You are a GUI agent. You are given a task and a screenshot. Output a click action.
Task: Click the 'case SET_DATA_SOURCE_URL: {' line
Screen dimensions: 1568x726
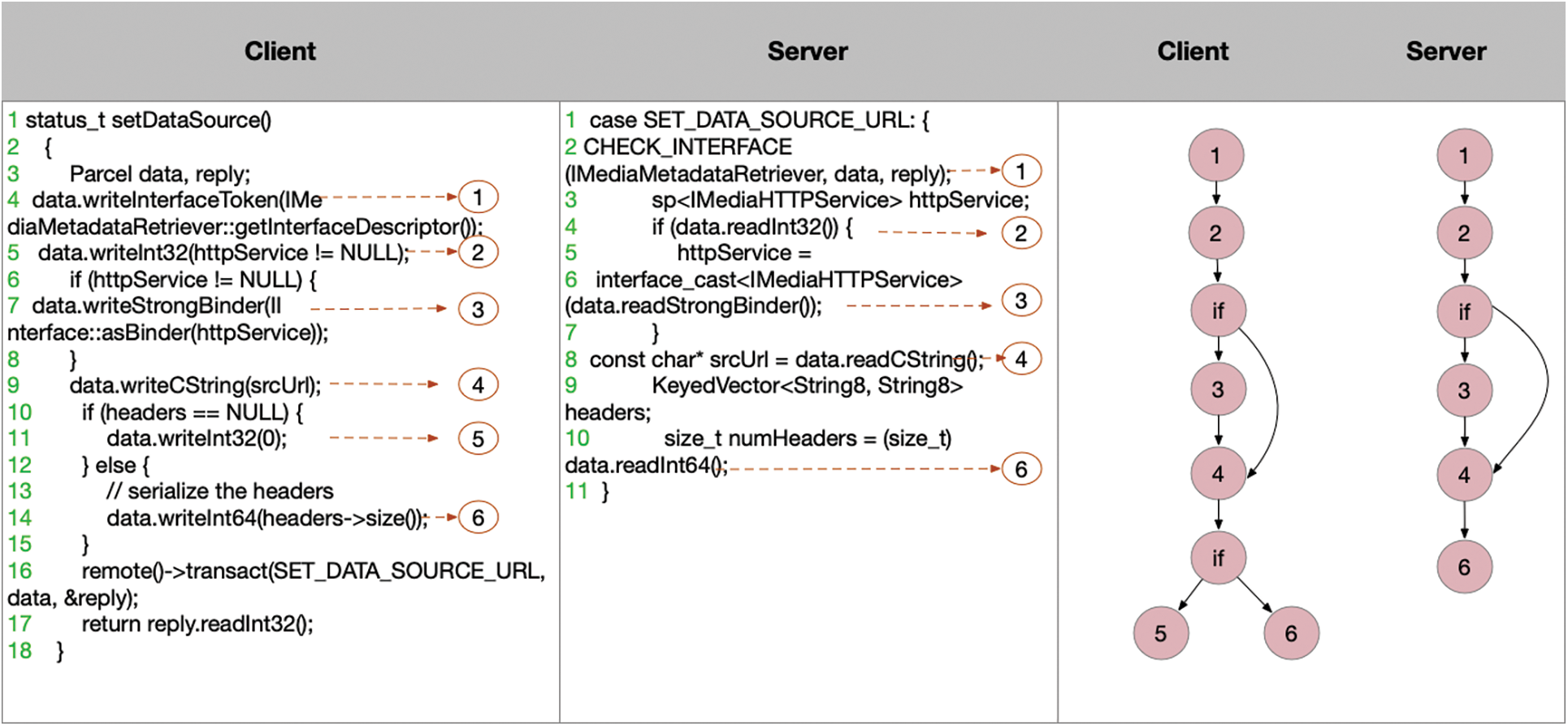click(x=758, y=120)
